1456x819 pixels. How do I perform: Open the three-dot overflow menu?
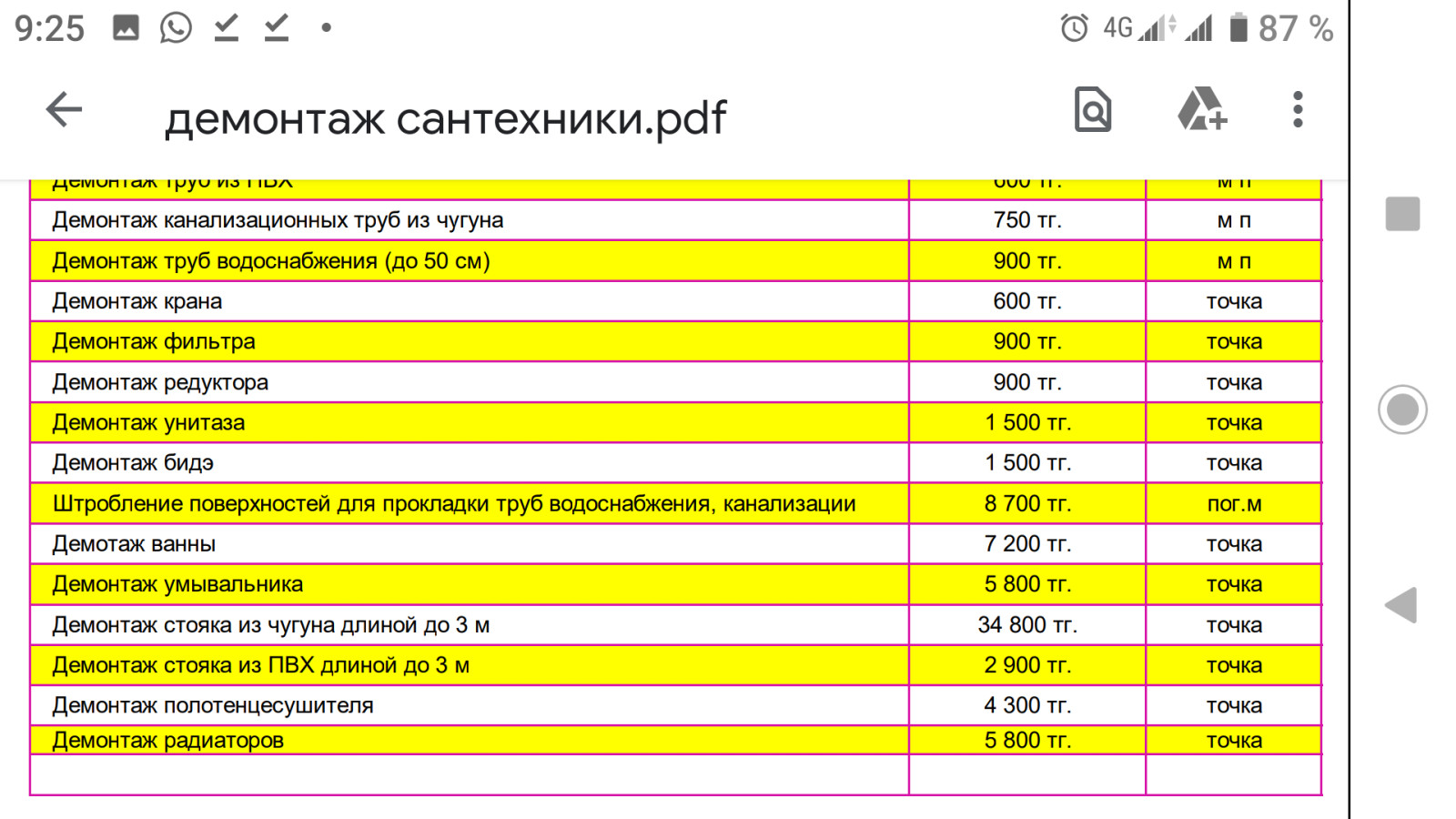(x=1298, y=110)
